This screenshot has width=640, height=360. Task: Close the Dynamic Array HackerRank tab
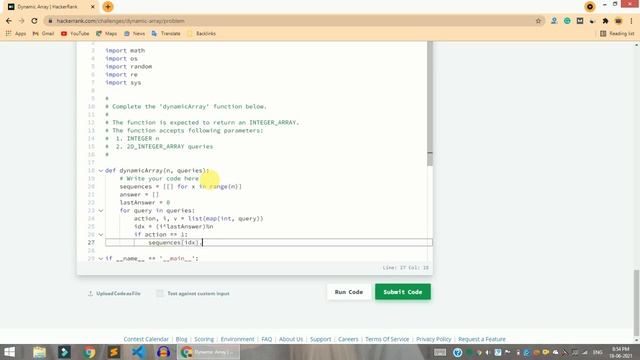coord(93,7)
